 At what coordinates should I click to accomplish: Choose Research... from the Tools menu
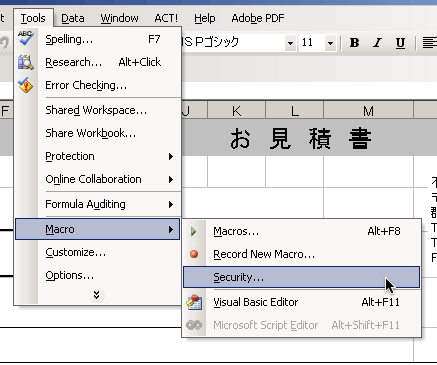point(97,62)
